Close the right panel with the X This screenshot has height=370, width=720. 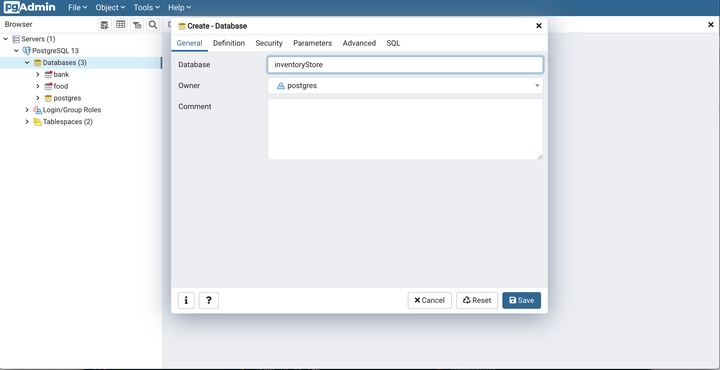[710, 25]
